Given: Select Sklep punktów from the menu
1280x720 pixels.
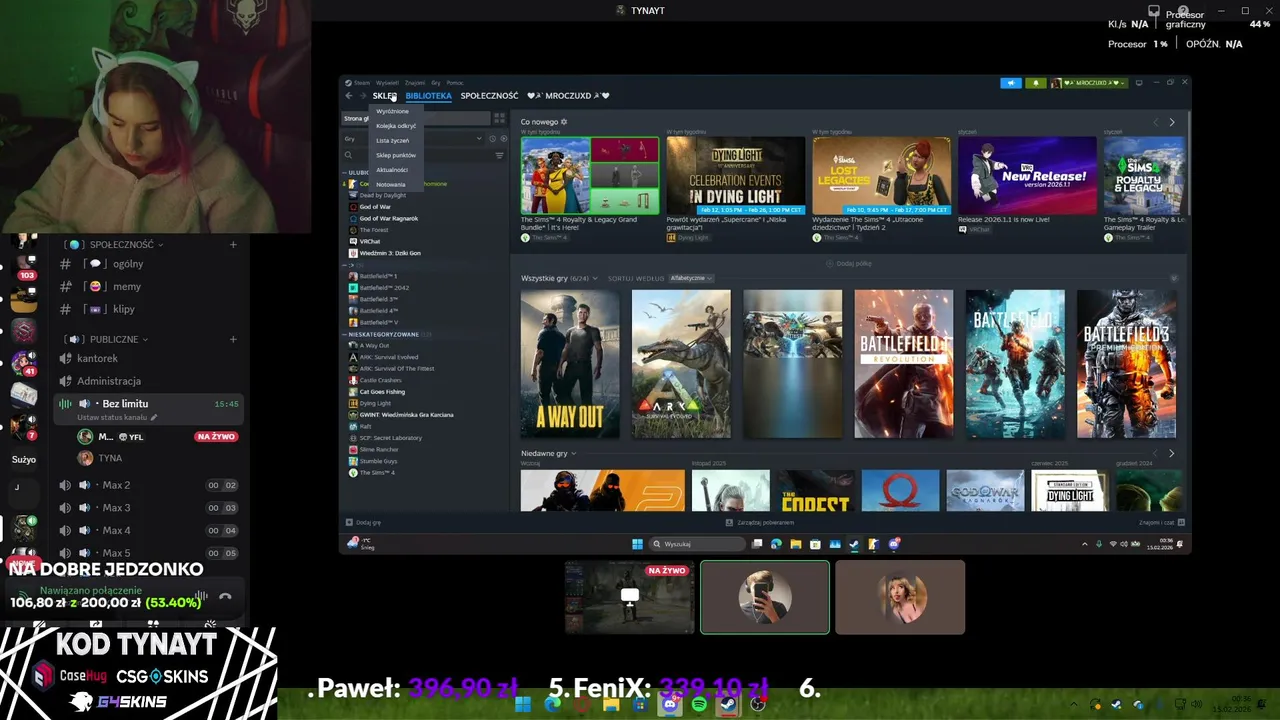Looking at the screenshot, I should 396,155.
